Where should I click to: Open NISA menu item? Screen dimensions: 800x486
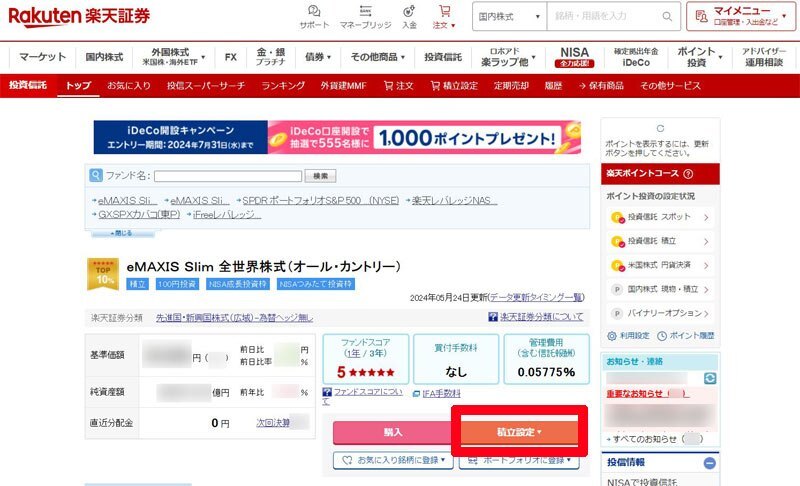[574, 57]
